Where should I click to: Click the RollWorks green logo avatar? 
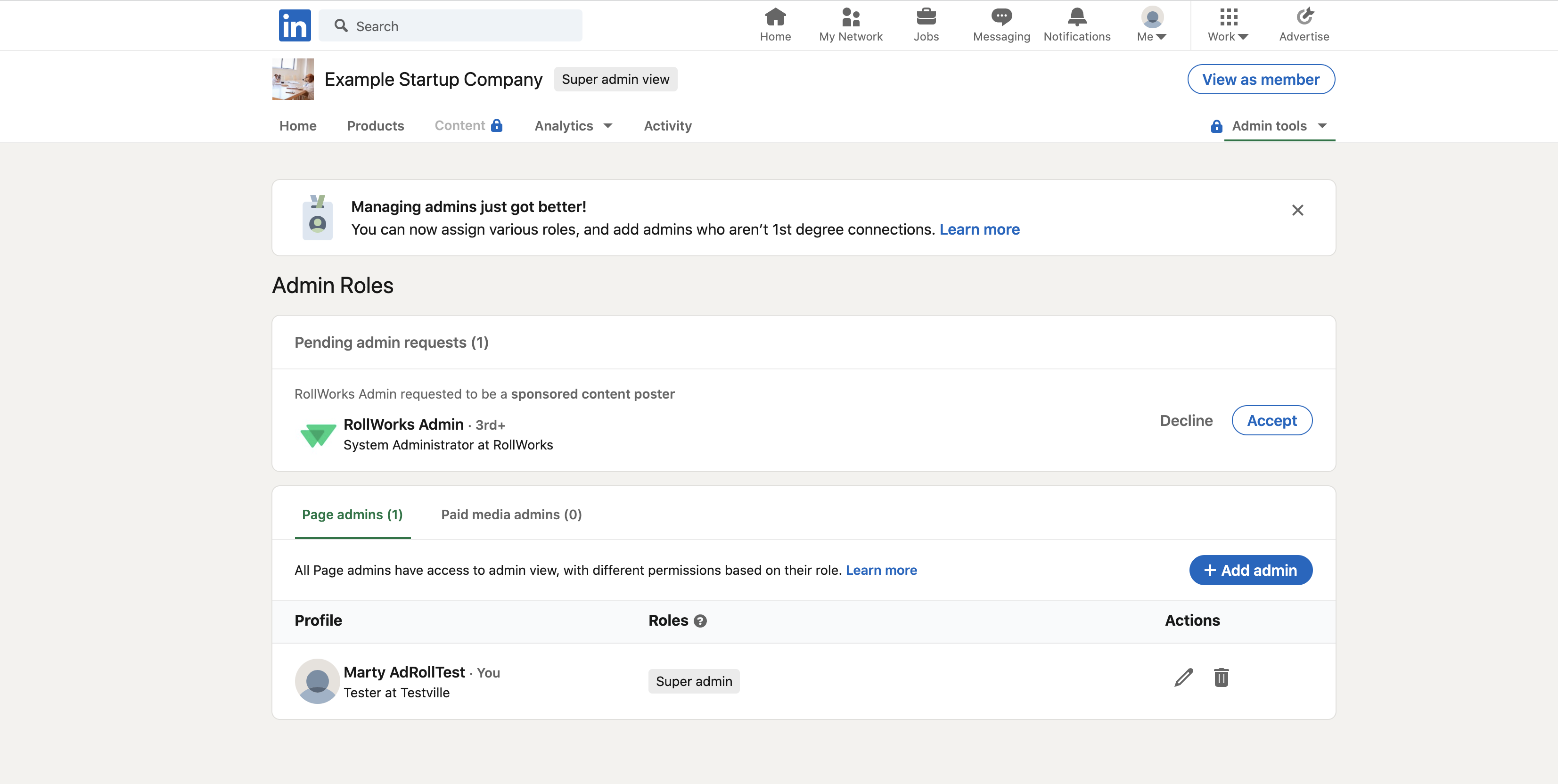coord(318,434)
